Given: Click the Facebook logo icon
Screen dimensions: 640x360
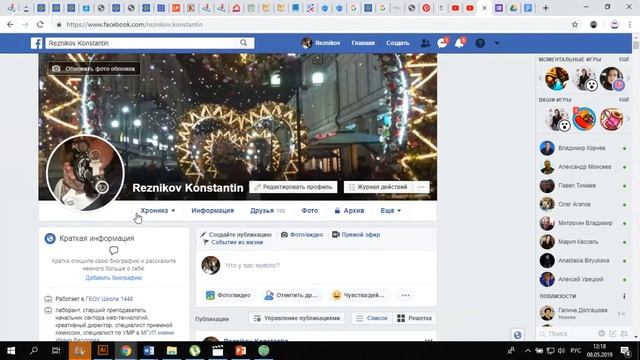Looking at the screenshot, I should 36,43.
